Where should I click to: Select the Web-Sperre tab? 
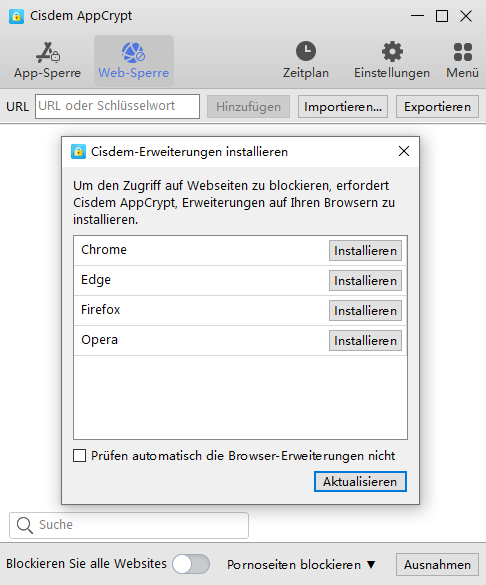point(134,61)
